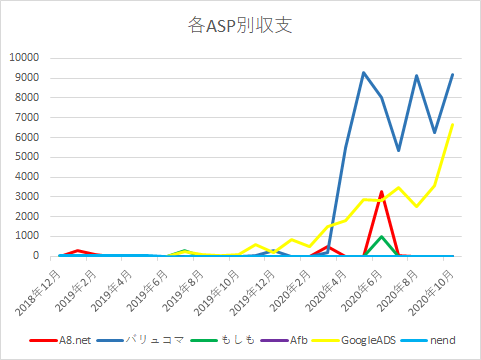This screenshot has height=360, width=481.
Task: Click the yellow GoogleADS legend line swatch
Action: [326, 341]
